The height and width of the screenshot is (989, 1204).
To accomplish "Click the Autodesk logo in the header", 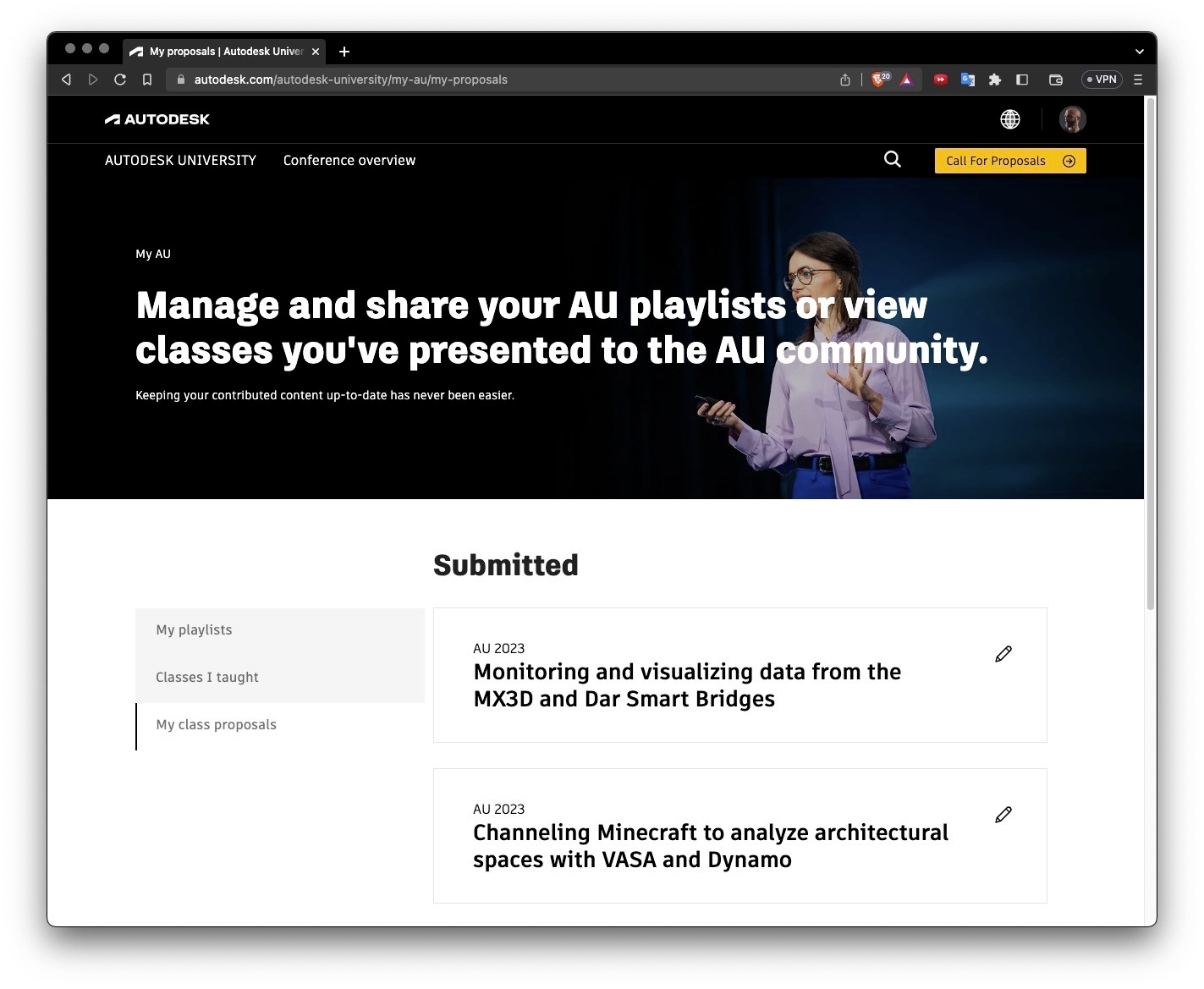I will point(157,119).
